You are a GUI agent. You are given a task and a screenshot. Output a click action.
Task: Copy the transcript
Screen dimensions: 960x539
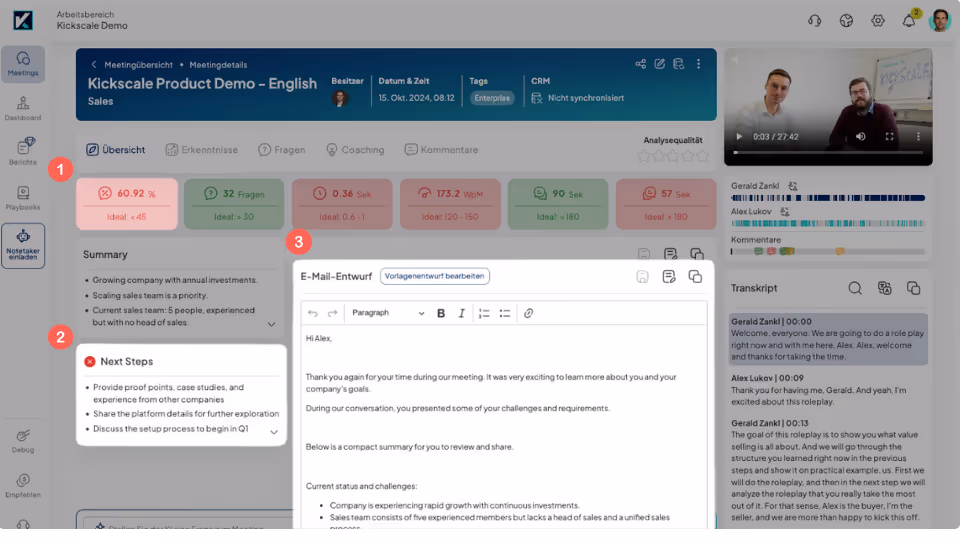coord(913,288)
